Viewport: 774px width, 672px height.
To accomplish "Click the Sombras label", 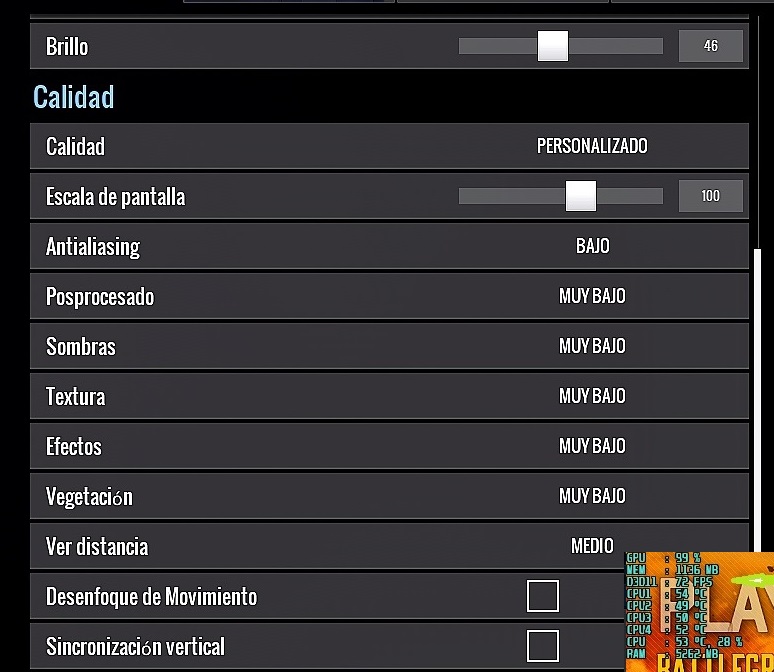I will coord(81,346).
